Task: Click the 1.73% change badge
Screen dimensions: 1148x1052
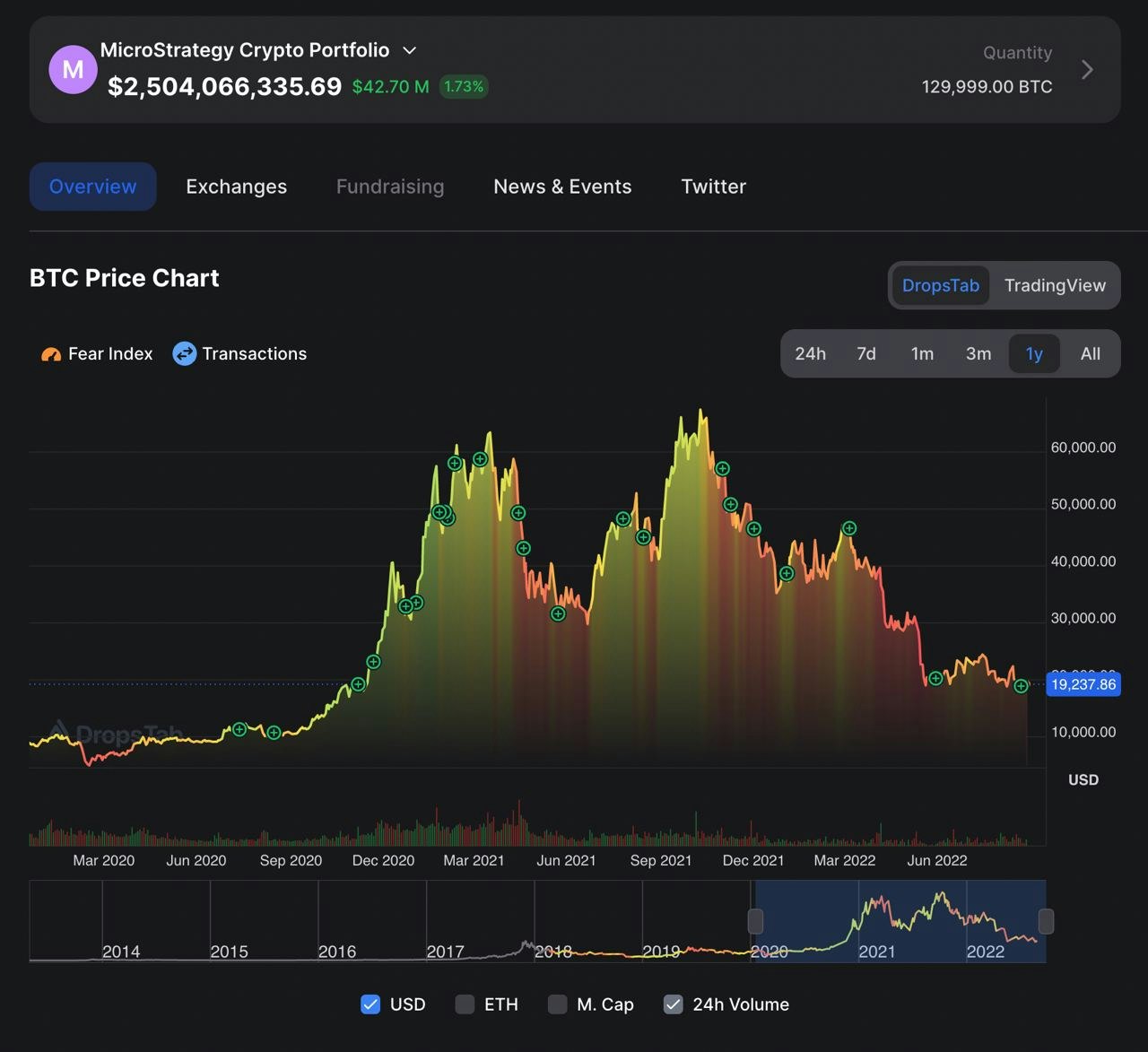Action: (x=464, y=87)
